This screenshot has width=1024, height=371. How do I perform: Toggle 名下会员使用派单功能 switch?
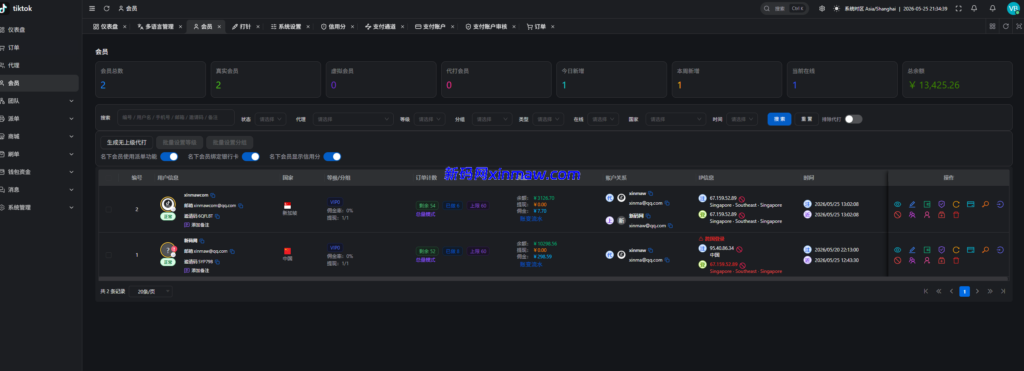coord(169,156)
